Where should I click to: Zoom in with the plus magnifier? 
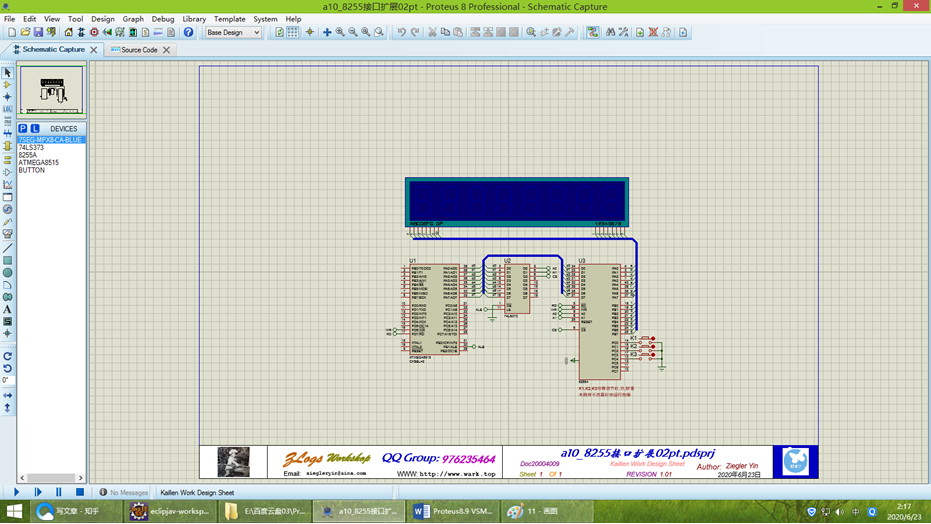(340, 33)
